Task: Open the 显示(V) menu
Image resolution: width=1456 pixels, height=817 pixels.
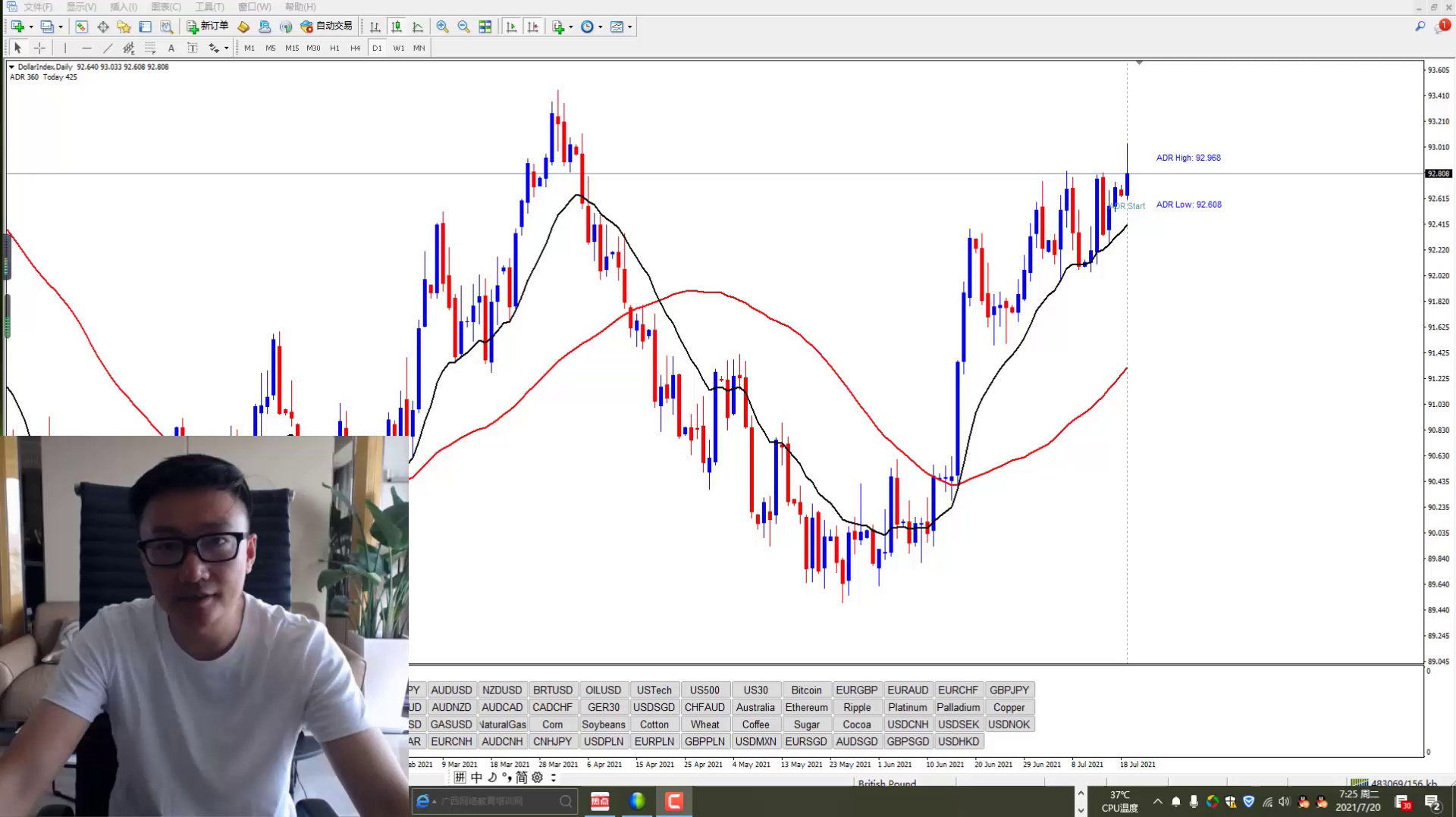Action: (81, 7)
